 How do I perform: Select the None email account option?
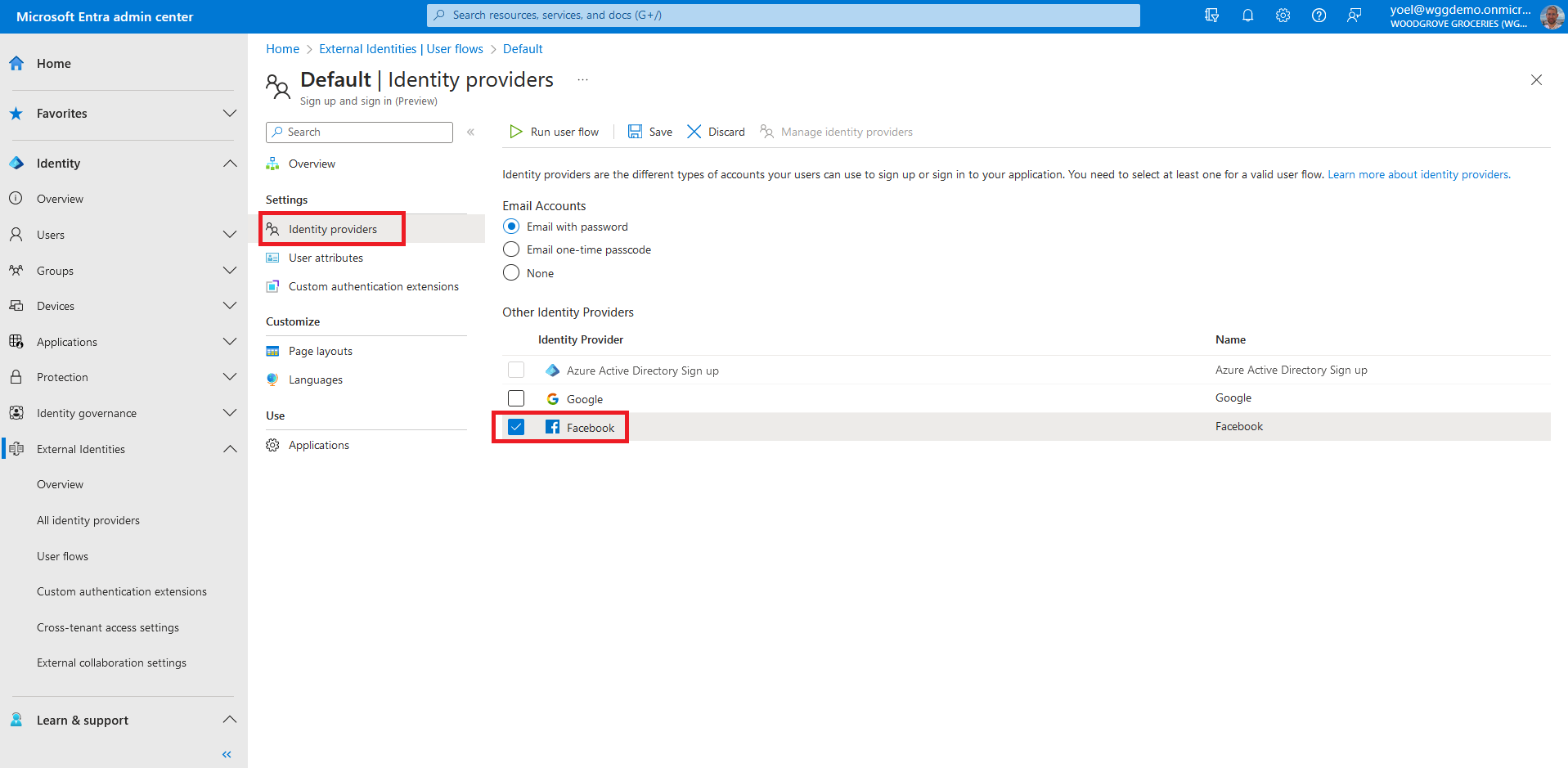(511, 273)
